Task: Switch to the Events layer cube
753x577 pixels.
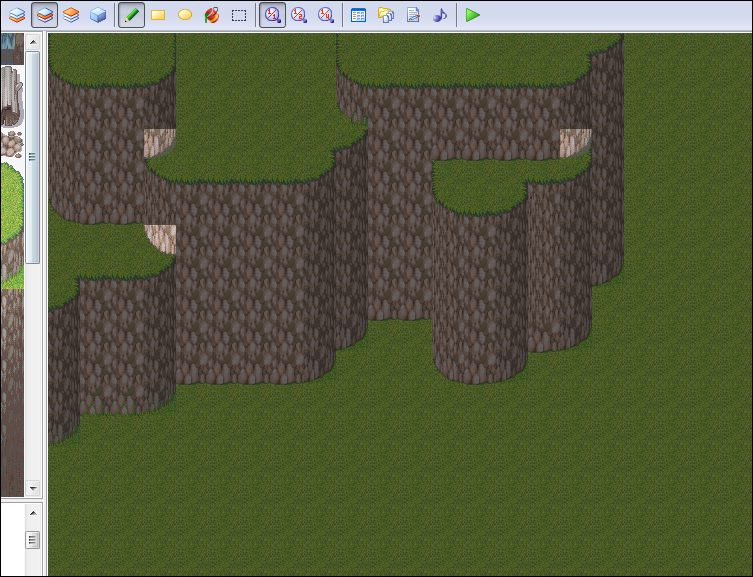Action: pyautogui.click(x=98, y=15)
